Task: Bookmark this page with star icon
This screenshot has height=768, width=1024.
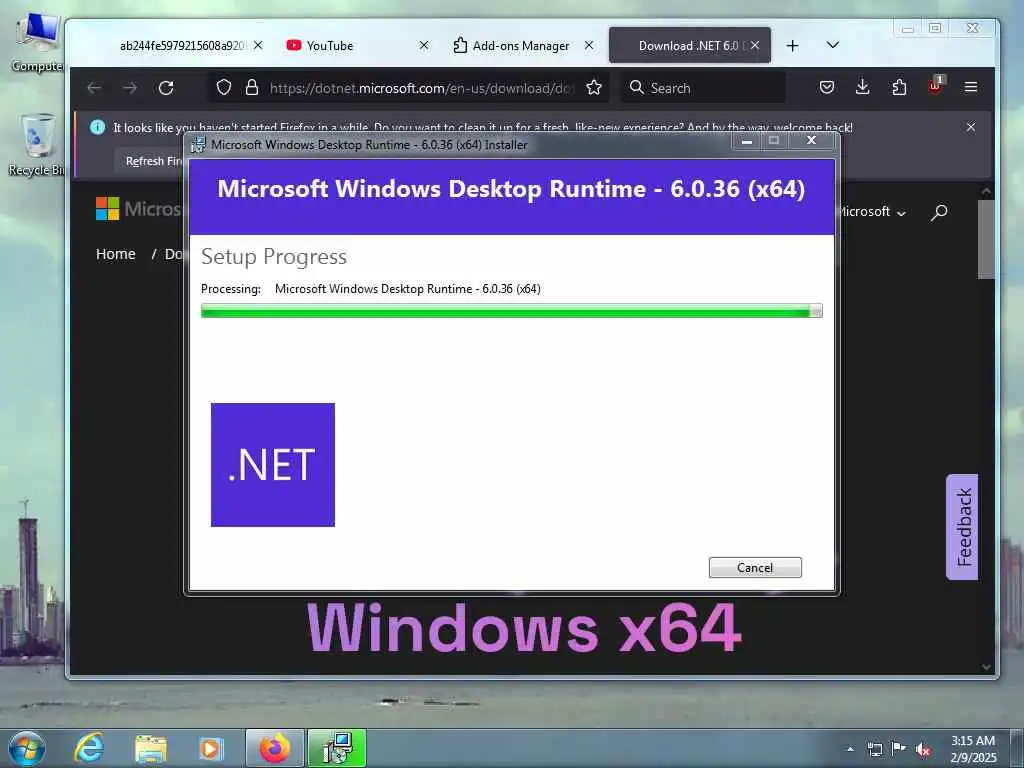Action: click(594, 88)
